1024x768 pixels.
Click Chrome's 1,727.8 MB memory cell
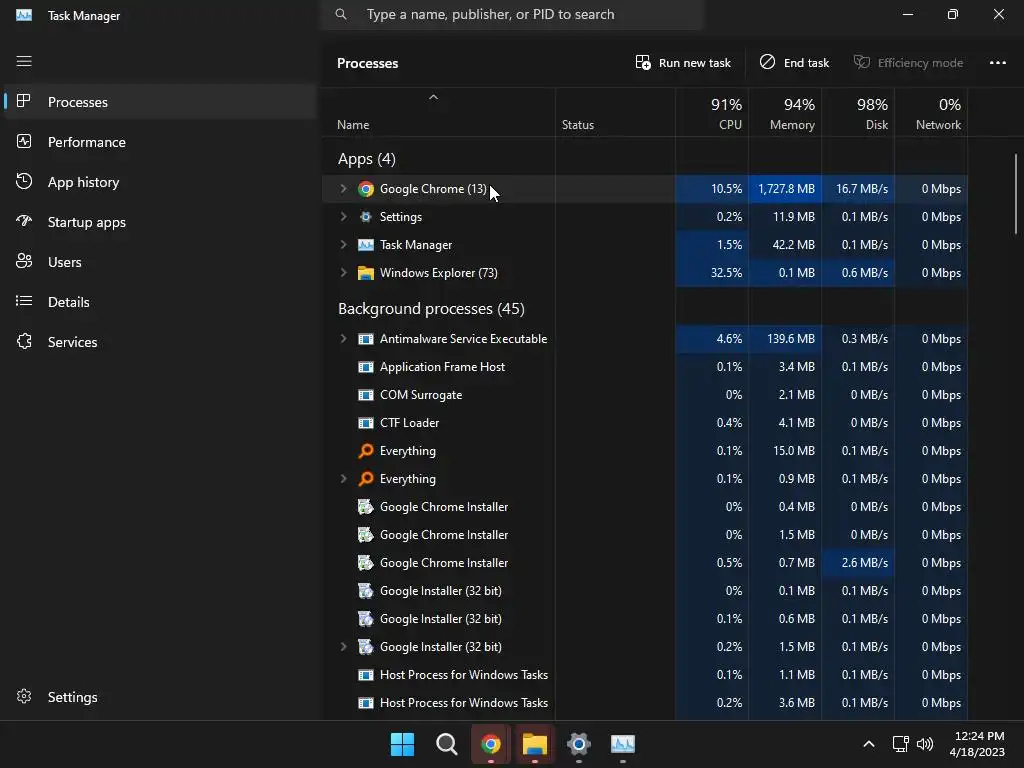(x=785, y=189)
